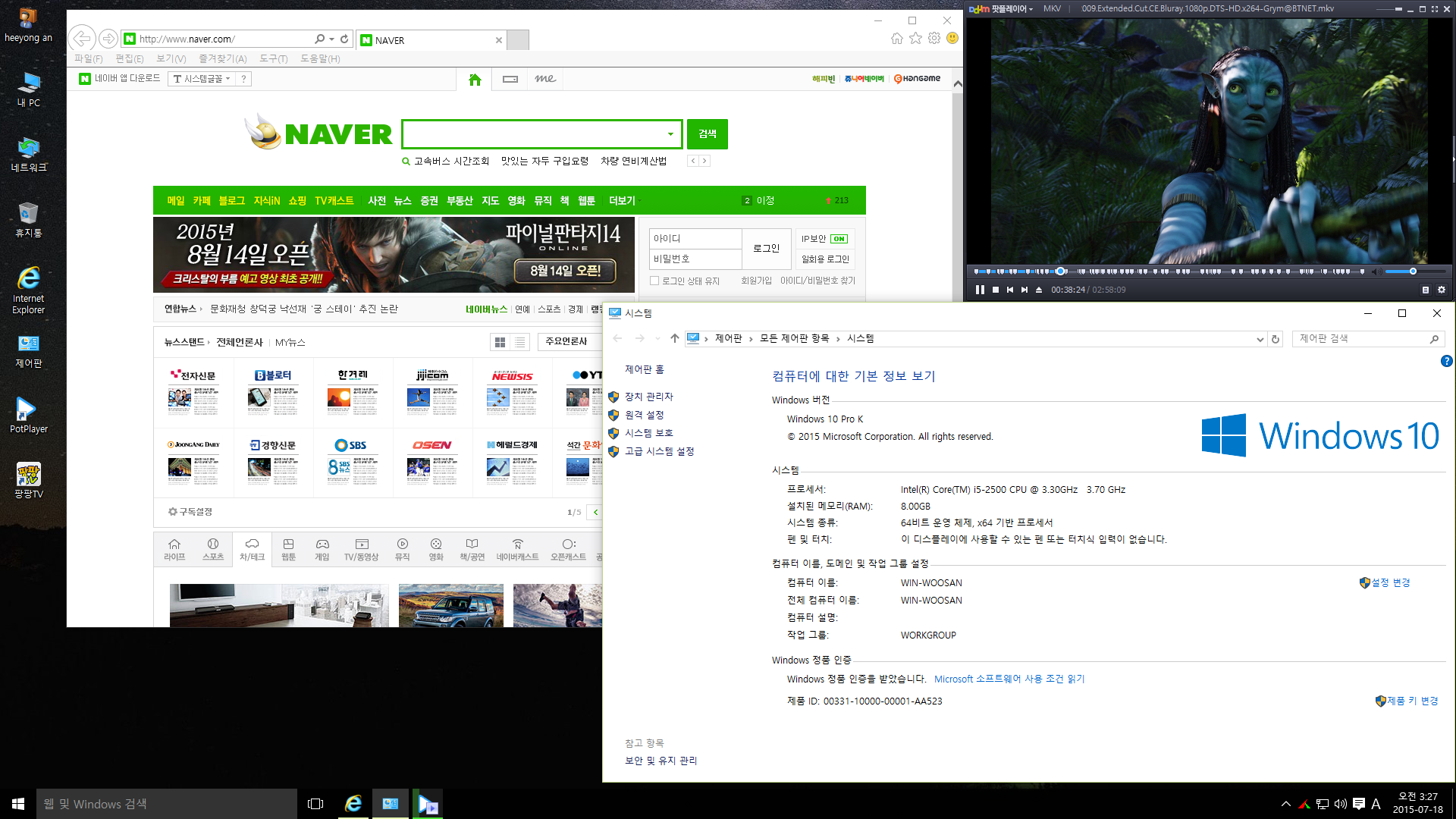
Task: Open address bar search dropdown arrow
Action: [332, 39]
